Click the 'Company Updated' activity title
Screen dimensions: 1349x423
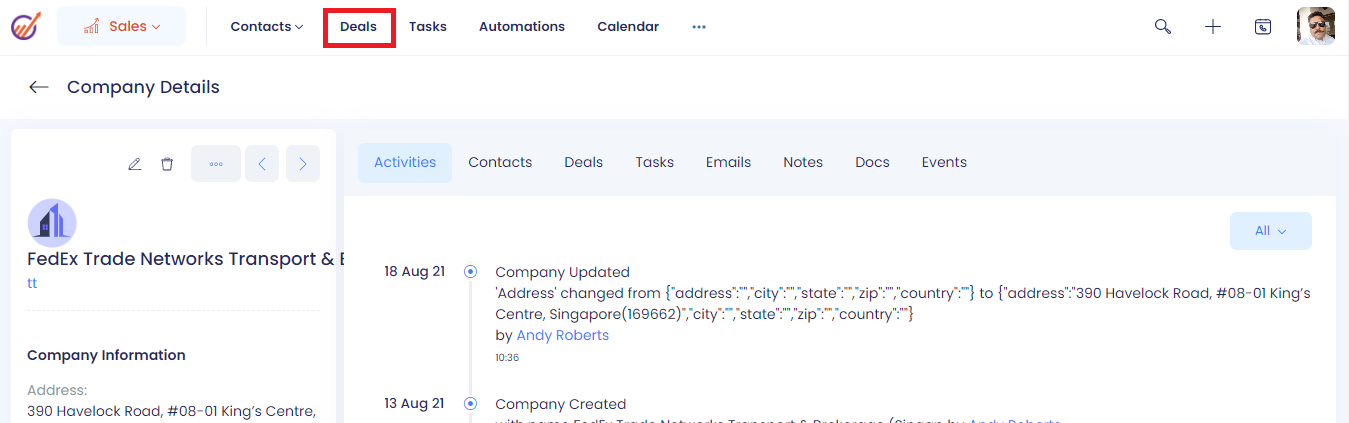563,272
